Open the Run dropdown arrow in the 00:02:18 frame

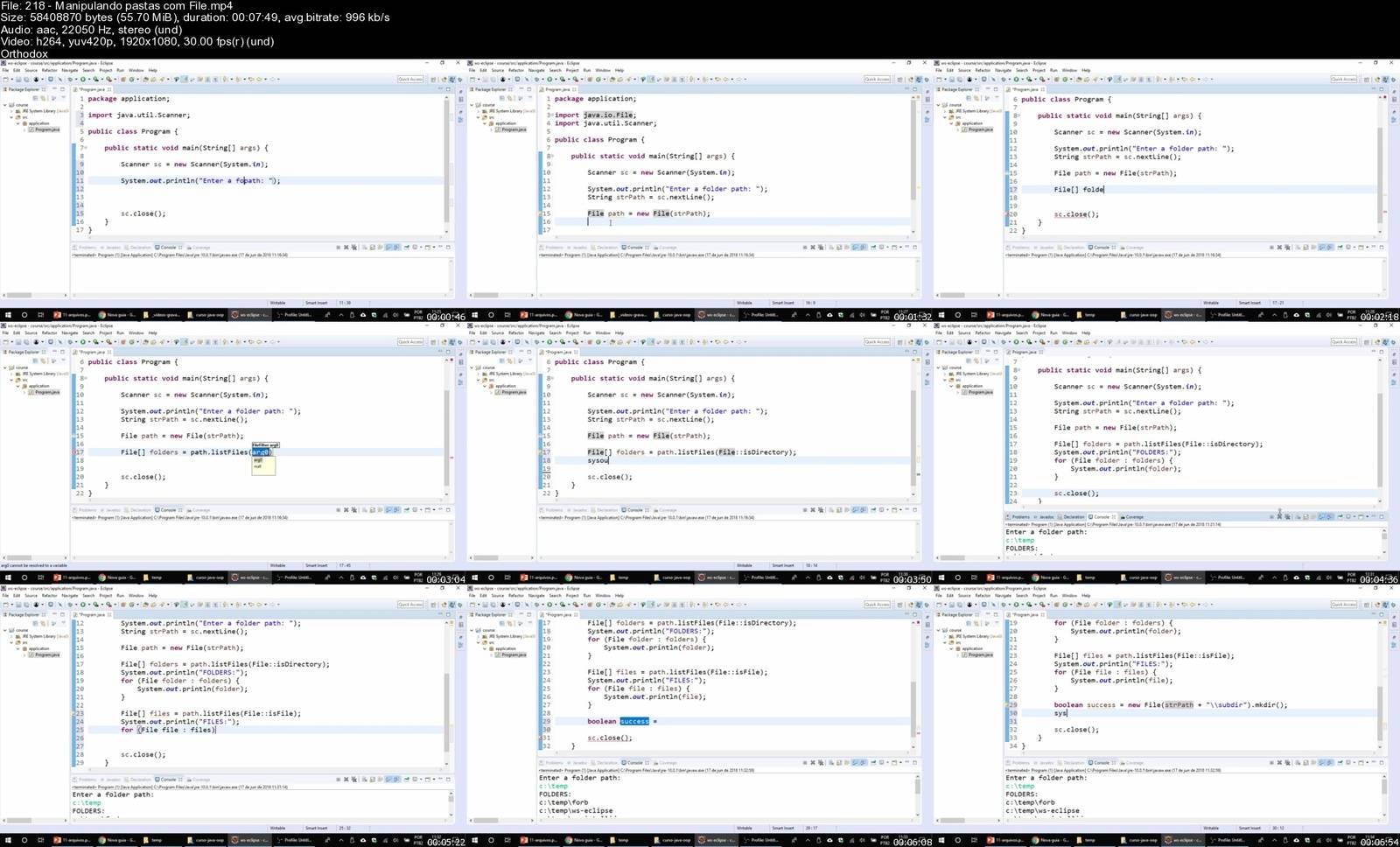tap(1022, 79)
